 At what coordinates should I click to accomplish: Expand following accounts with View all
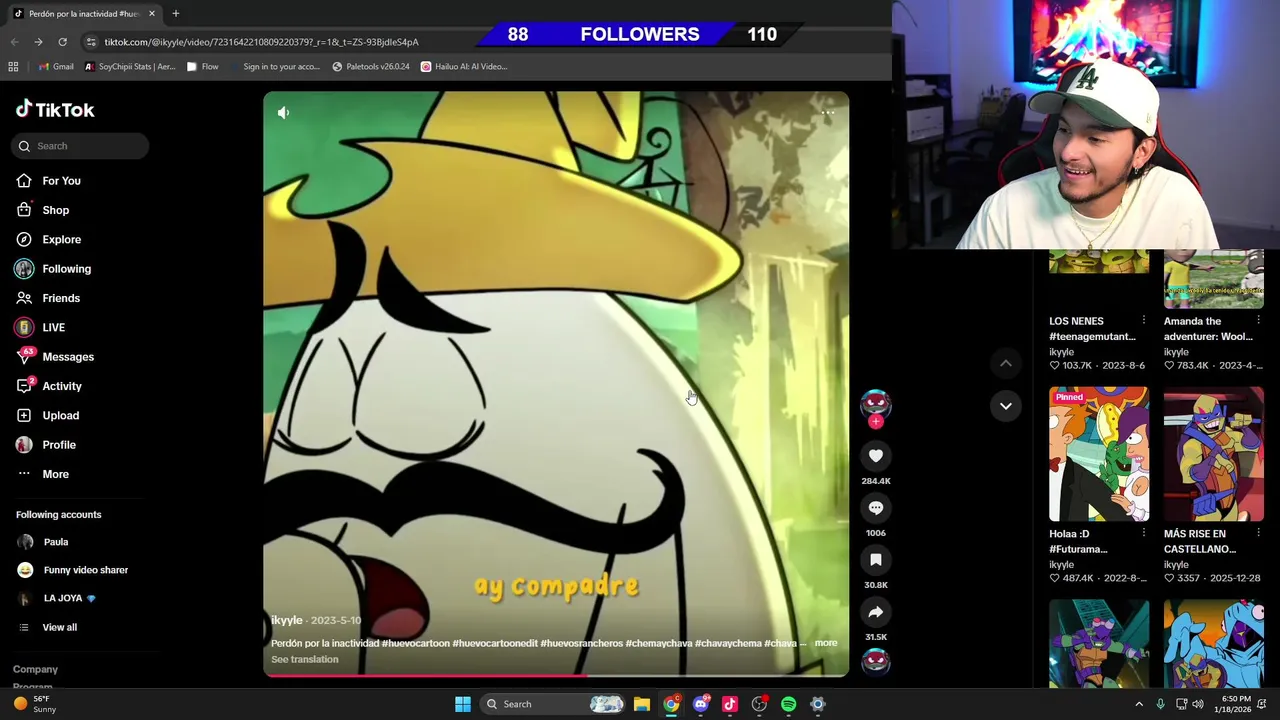click(59, 627)
